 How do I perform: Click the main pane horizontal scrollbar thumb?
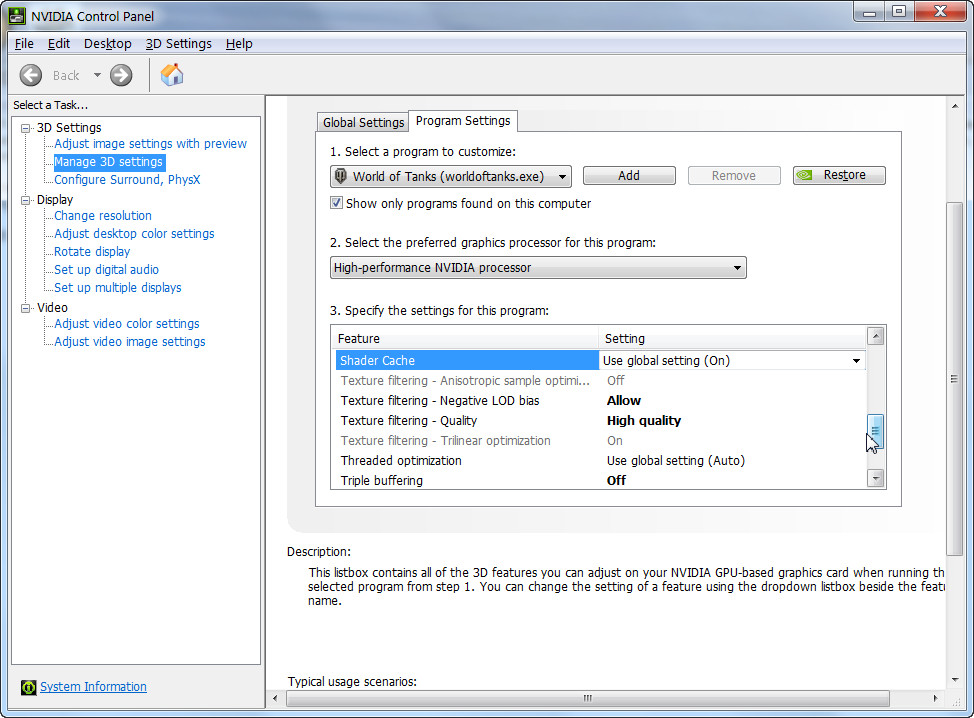tap(588, 698)
